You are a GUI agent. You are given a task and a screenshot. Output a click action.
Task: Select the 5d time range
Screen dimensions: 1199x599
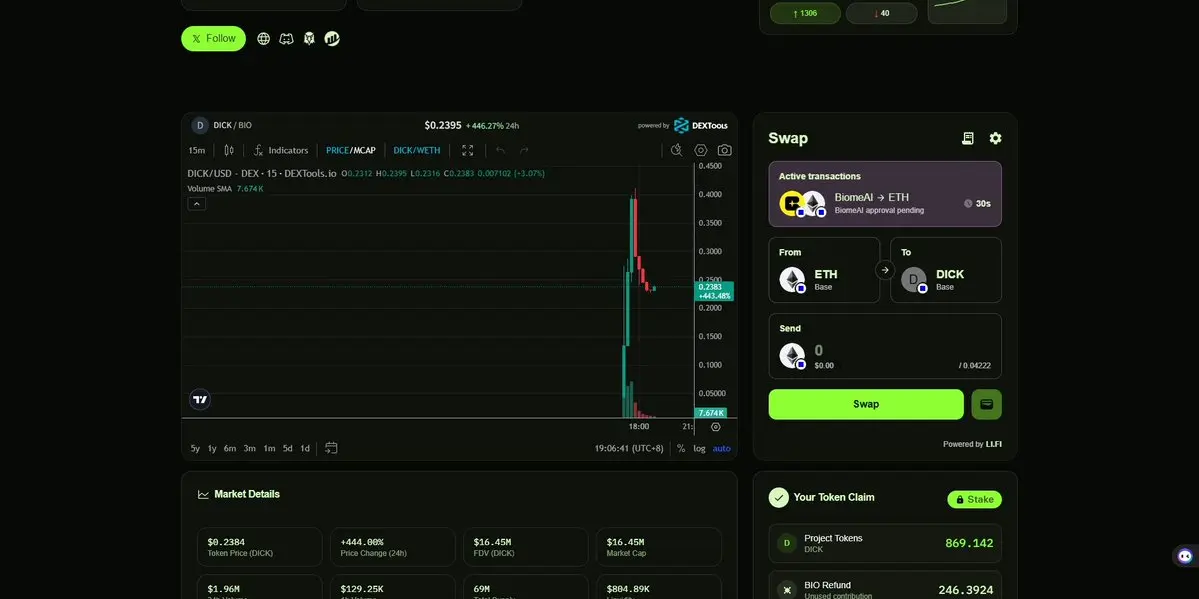pyautogui.click(x=288, y=448)
